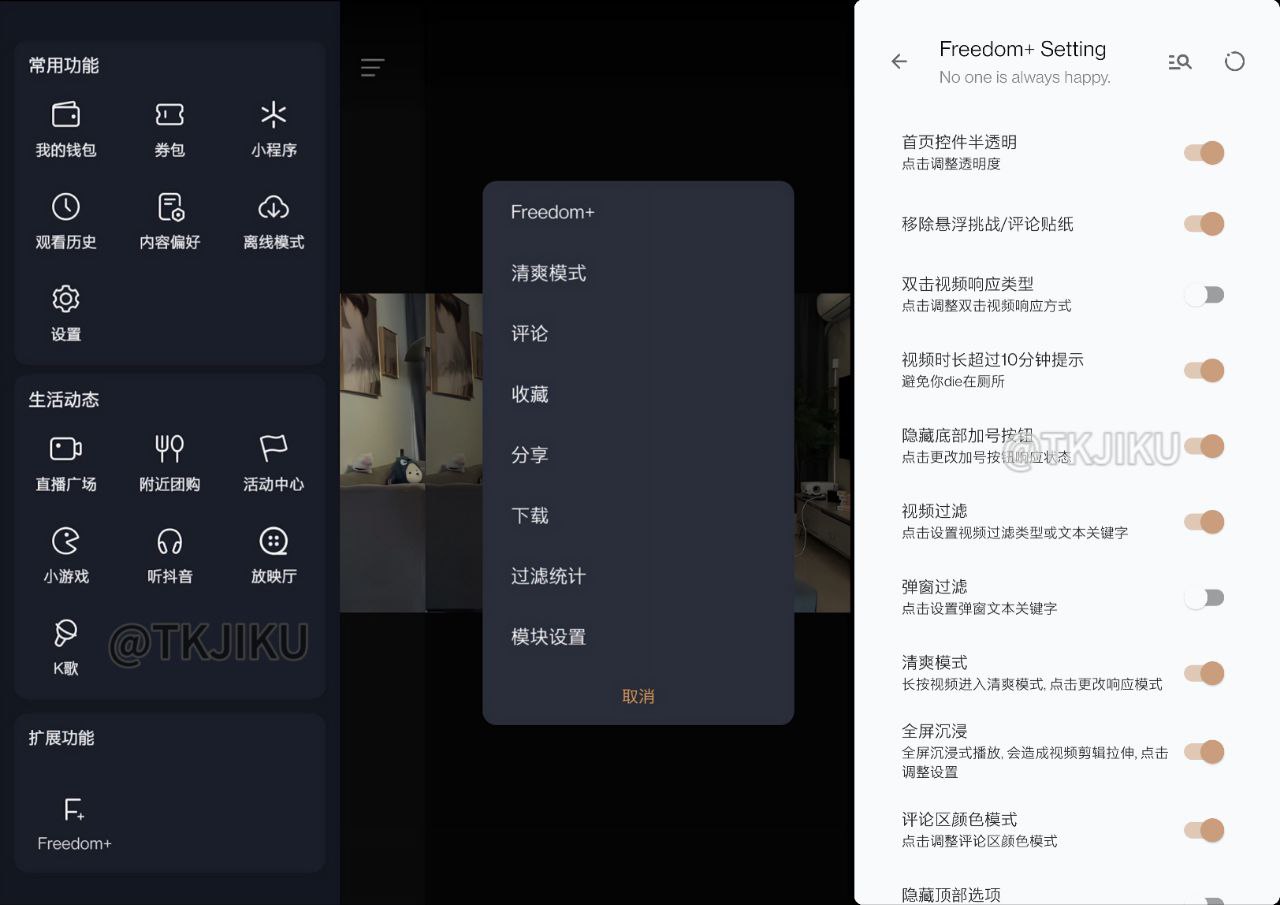
Task: Click the search list icon in Freedom+ Setting
Action: pos(1180,62)
